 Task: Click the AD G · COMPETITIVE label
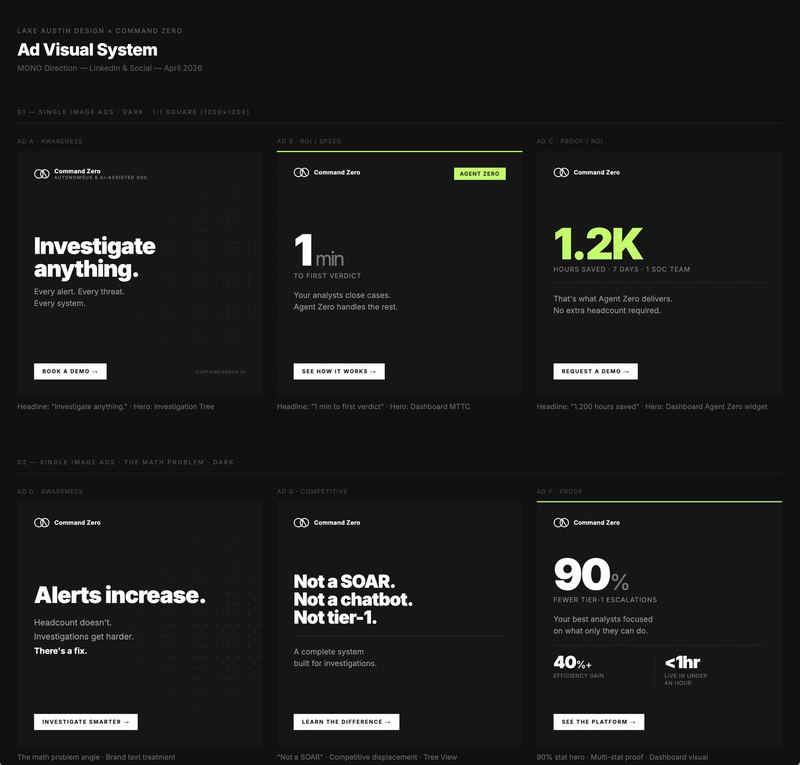click(312, 491)
